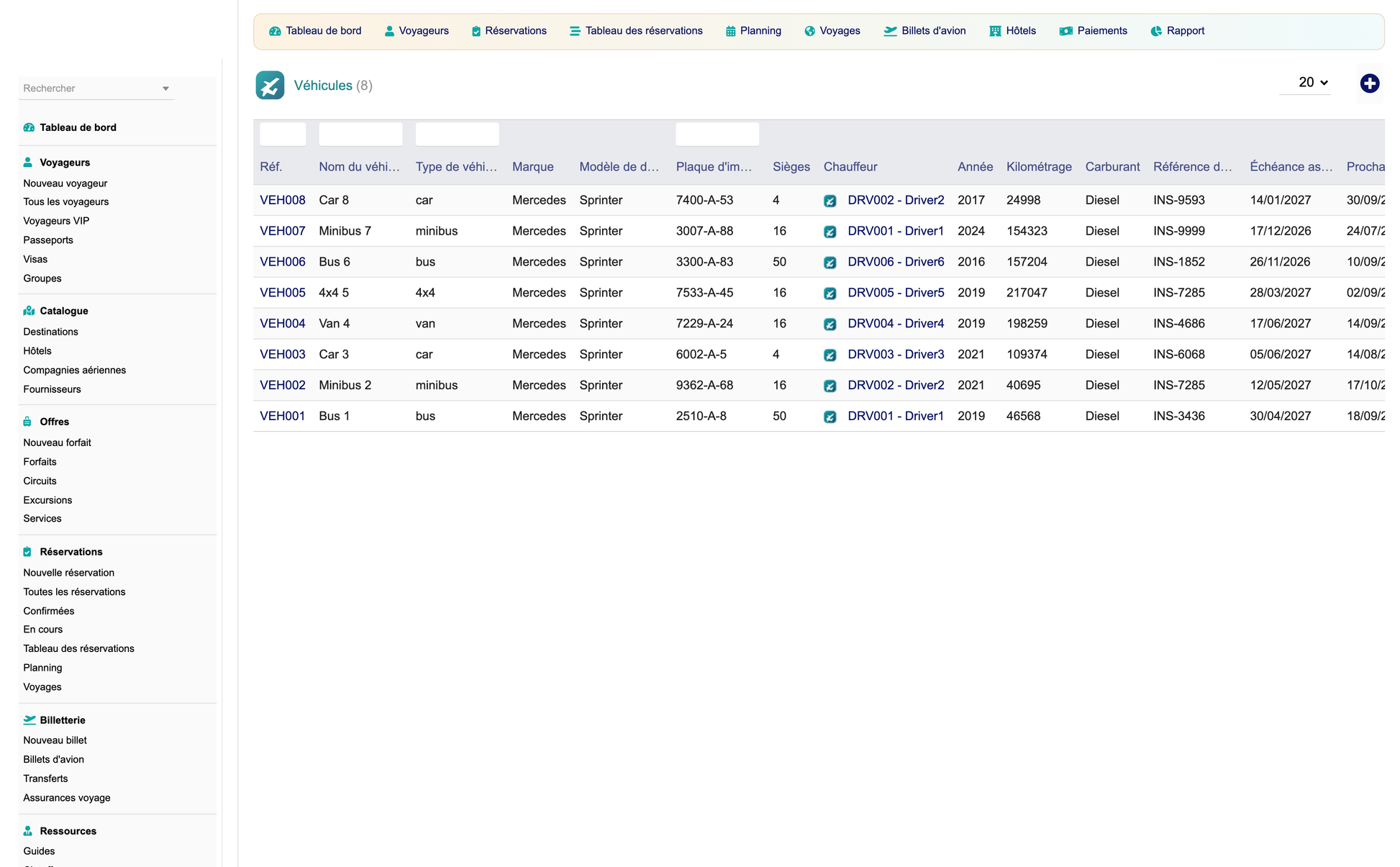1400x867 pixels.
Task: Select Tableau des réservations in top bar
Action: (x=636, y=31)
